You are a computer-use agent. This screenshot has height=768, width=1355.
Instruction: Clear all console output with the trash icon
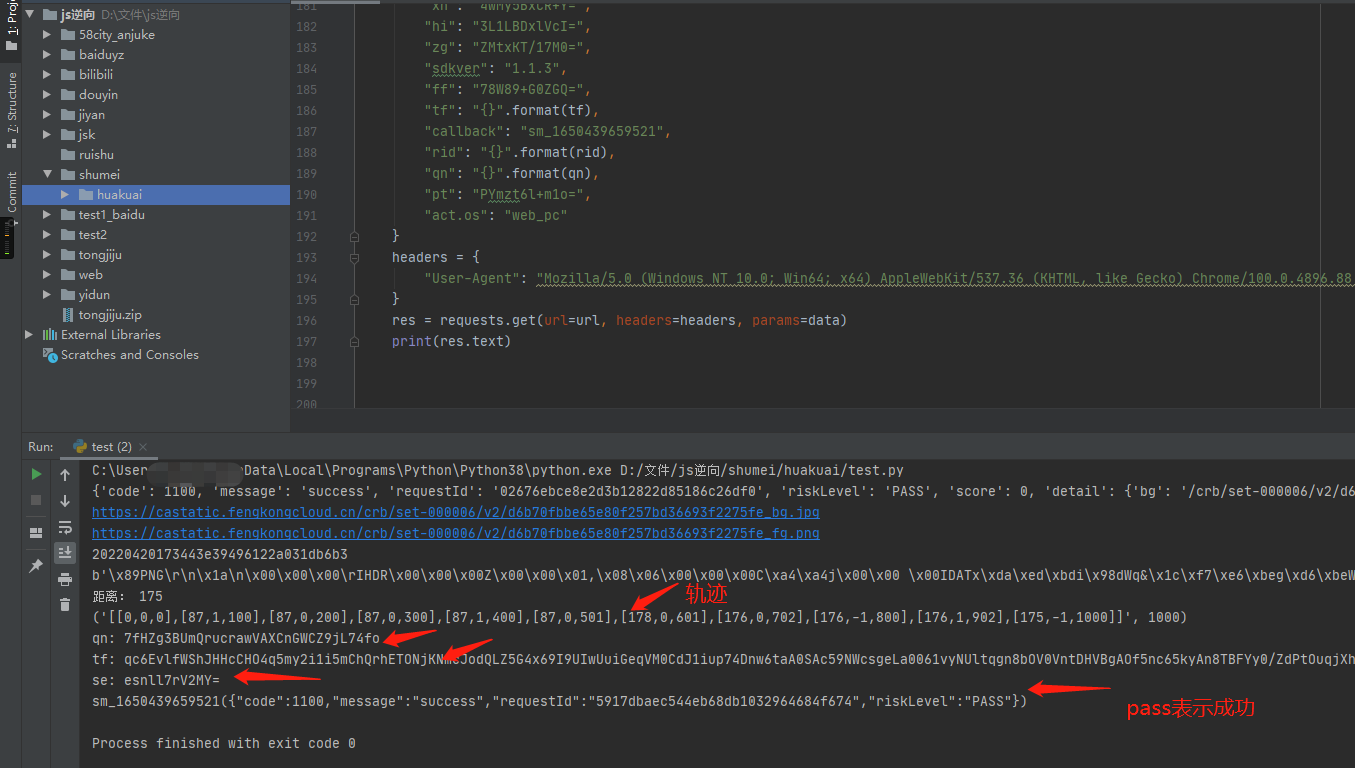pos(65,604)
